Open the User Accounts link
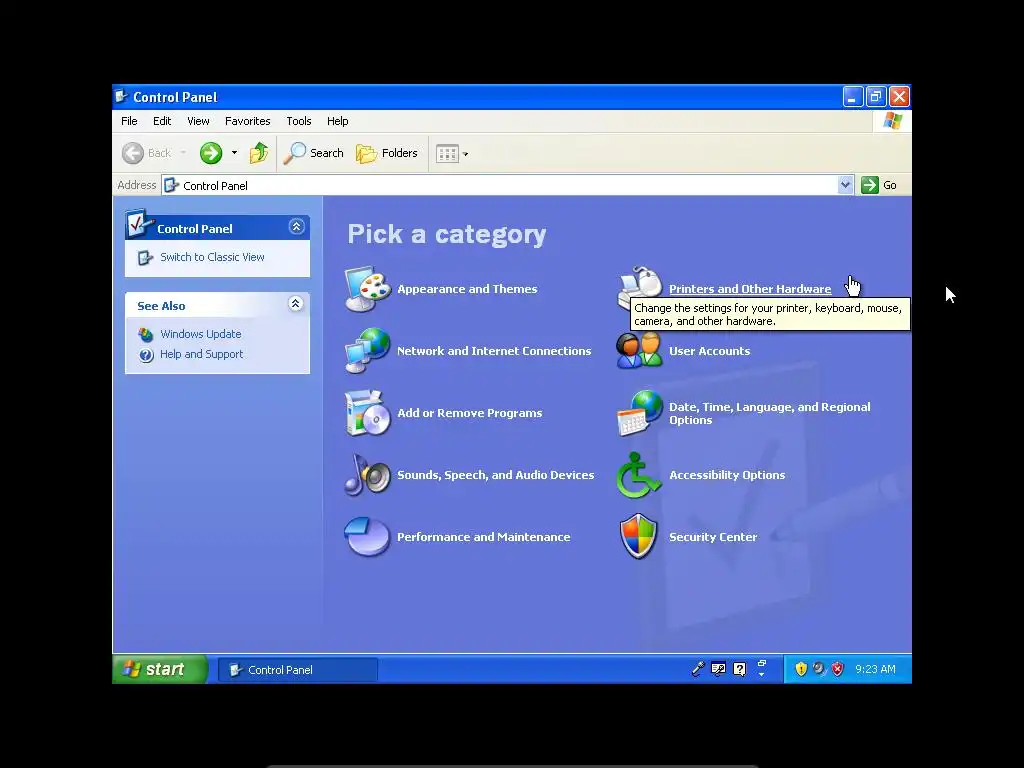 pos(709,351)
